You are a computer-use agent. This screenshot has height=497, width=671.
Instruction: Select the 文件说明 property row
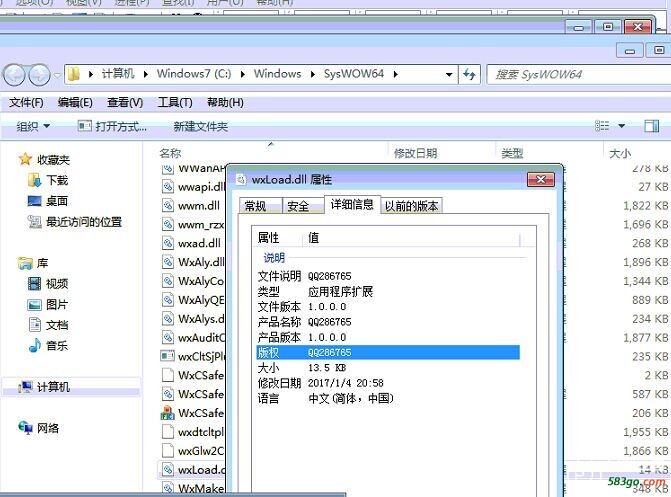click(388, 276)
